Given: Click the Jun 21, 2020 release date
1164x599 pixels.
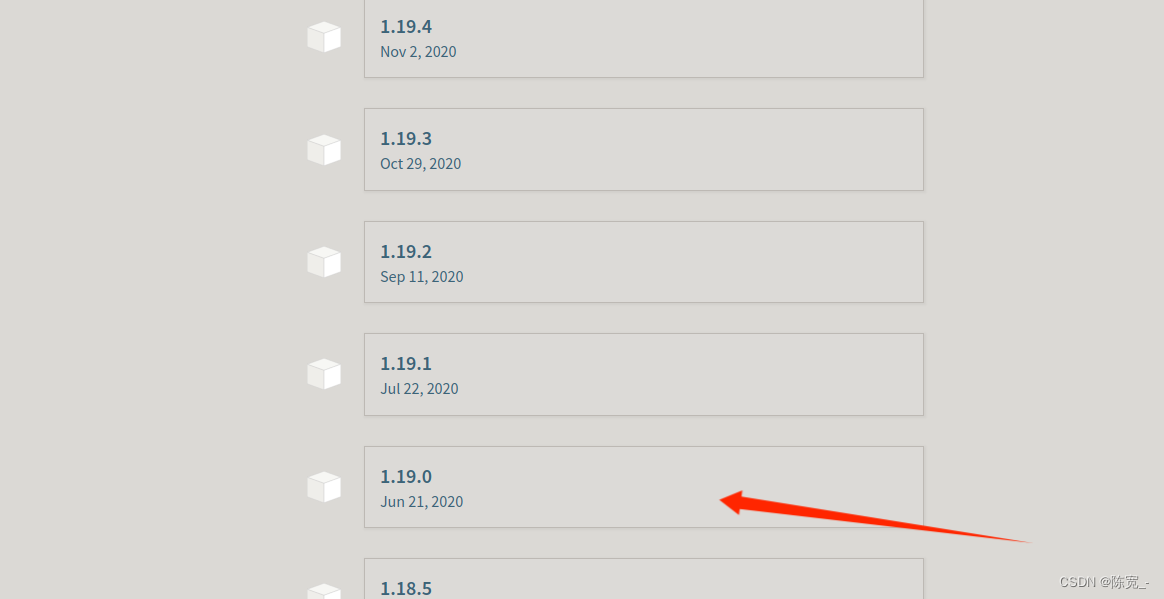Looking at the screenshot, I should (x=422, y=502).
